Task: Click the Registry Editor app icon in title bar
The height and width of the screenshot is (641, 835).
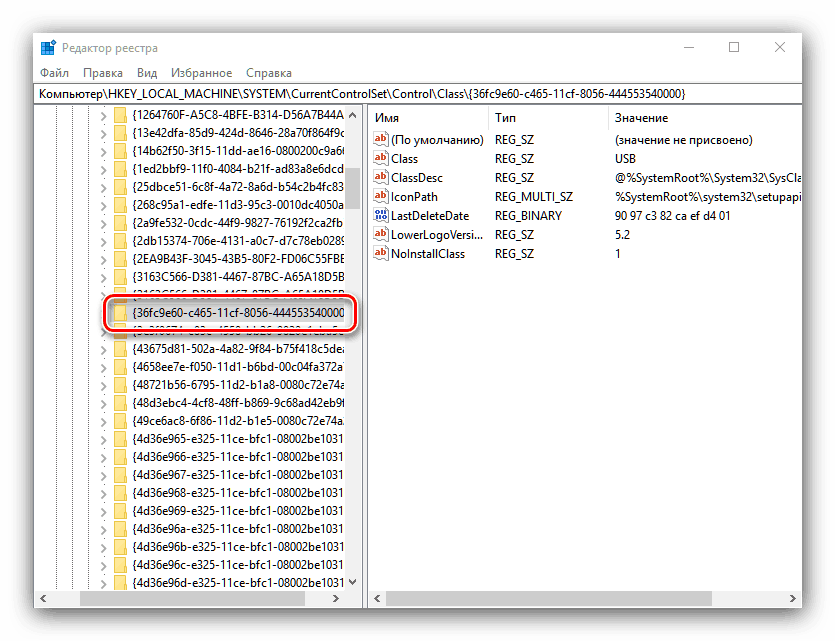Action: click(48, 47)
